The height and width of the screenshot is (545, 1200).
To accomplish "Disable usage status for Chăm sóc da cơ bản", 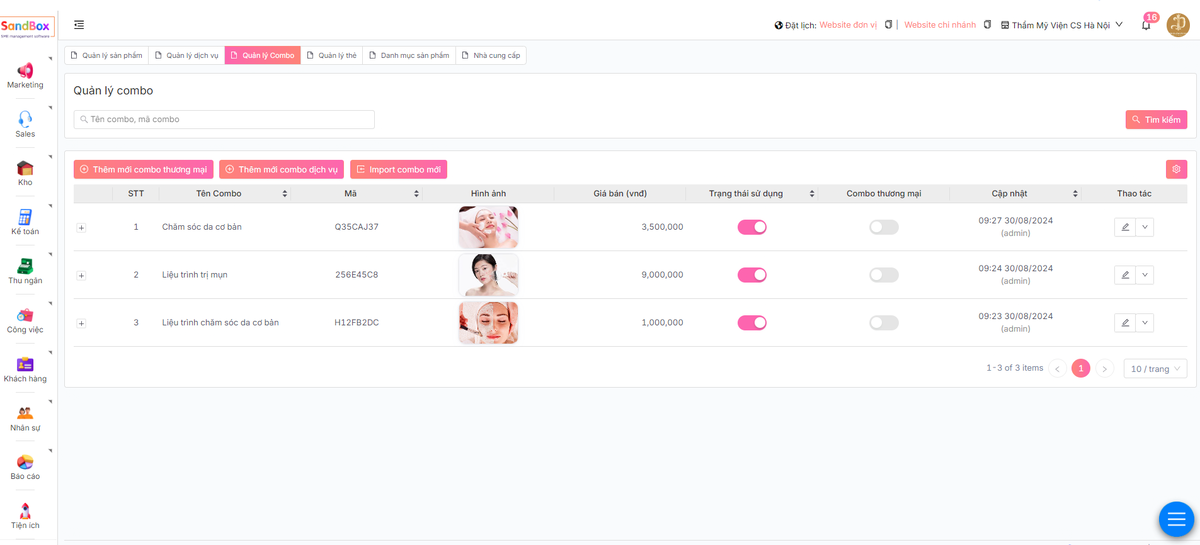I will point(752,227).
